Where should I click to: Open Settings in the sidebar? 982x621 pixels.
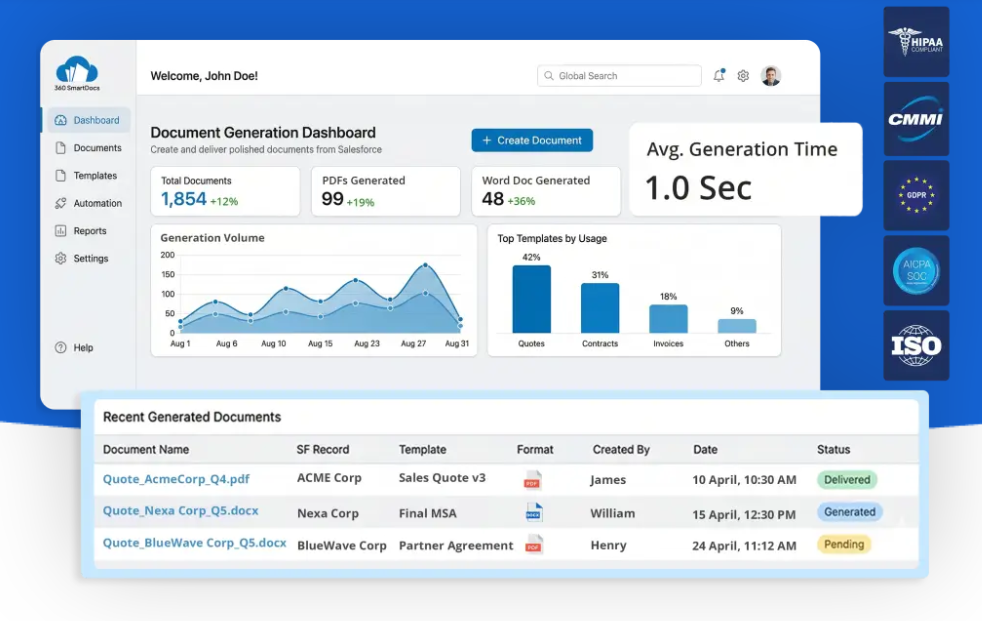click(81, 258)
